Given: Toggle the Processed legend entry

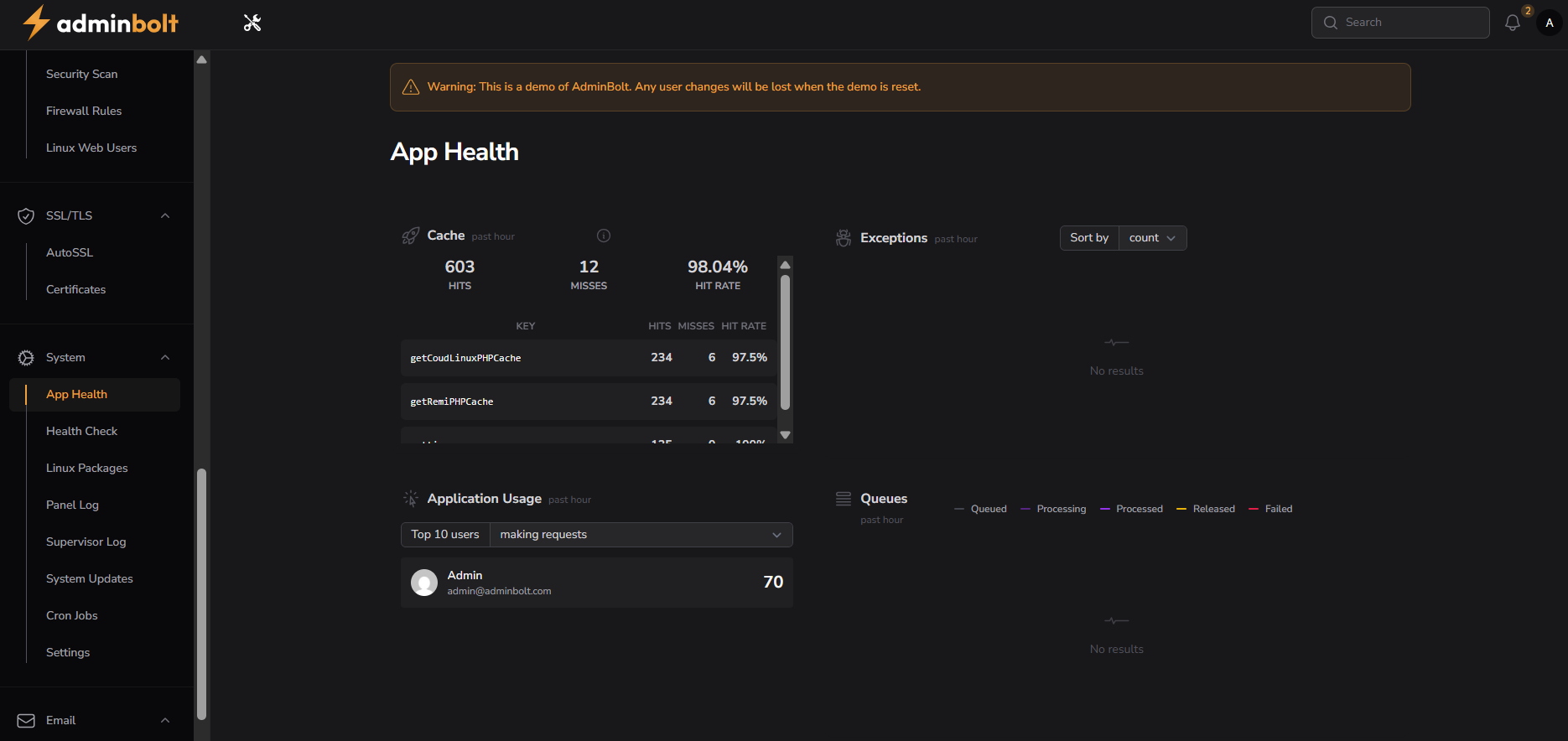Looking at the screenshot, I should coord(1131,509).
